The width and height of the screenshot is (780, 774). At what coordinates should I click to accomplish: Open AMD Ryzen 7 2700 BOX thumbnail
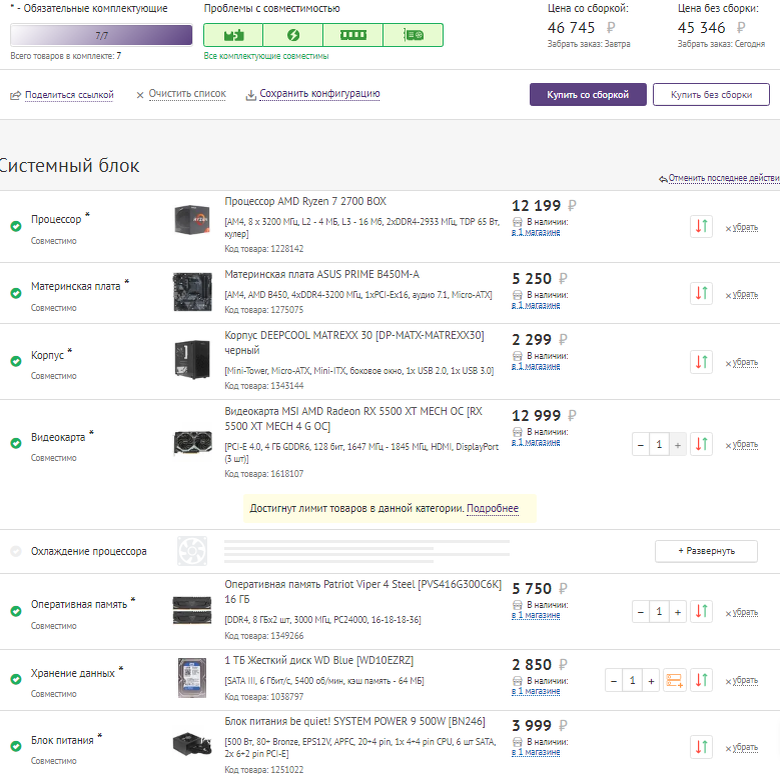point(192,219)
